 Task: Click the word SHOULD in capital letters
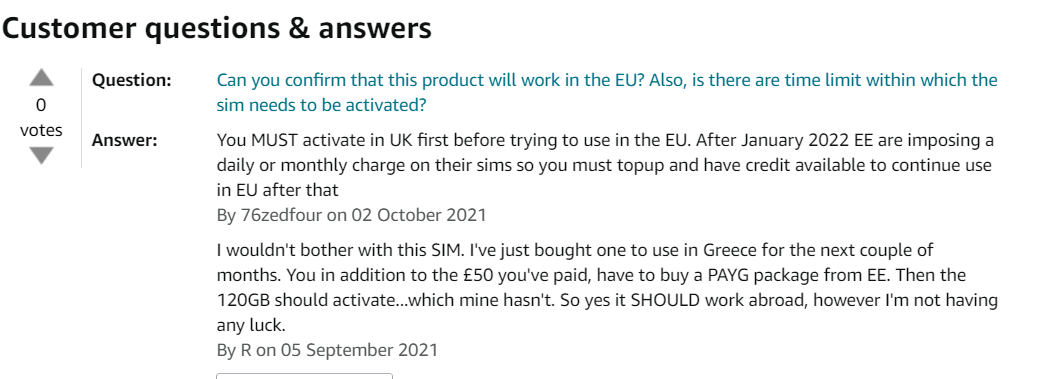(665, 300)
